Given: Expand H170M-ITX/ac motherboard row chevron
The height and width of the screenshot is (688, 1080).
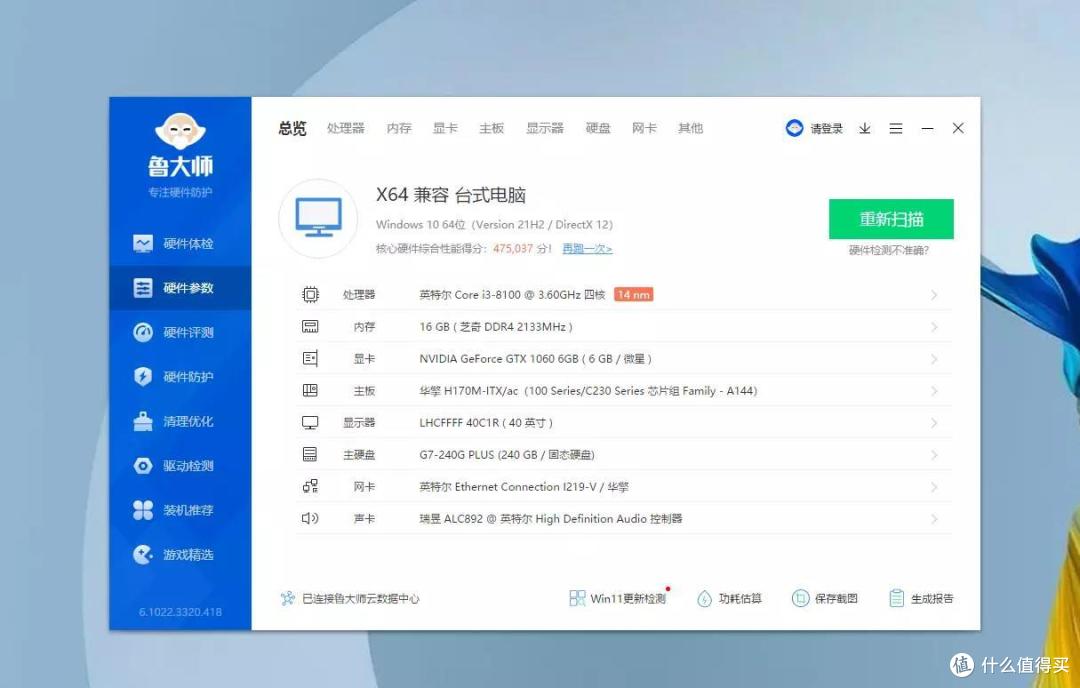Looking at the screenshot, I should coord(934,390).
